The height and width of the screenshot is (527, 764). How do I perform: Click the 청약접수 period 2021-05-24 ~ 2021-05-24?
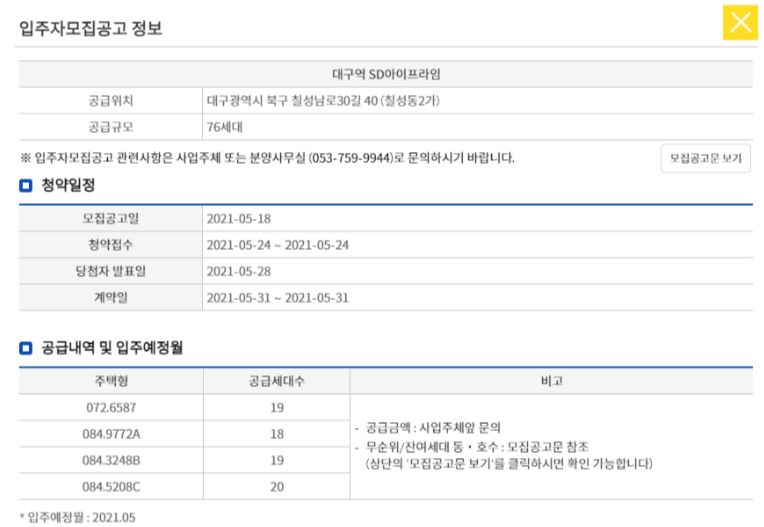278,245
